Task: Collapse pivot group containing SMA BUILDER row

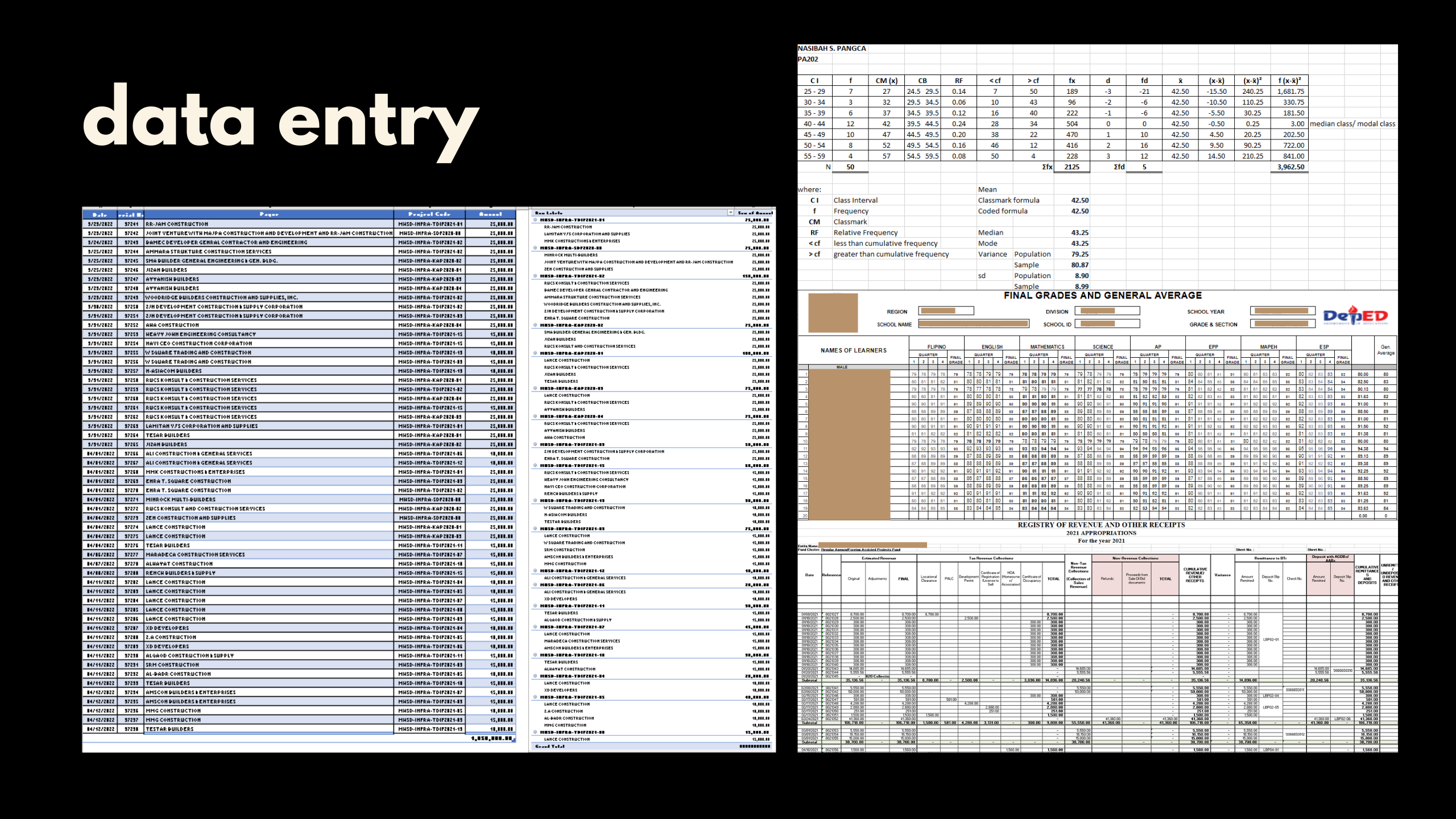Action: tap(535, 325)
